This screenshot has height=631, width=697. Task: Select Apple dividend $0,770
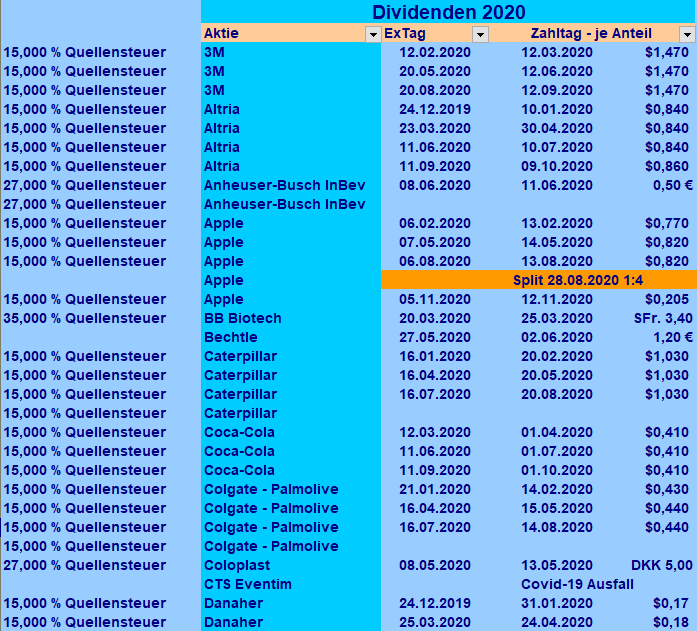pos(667,224)
